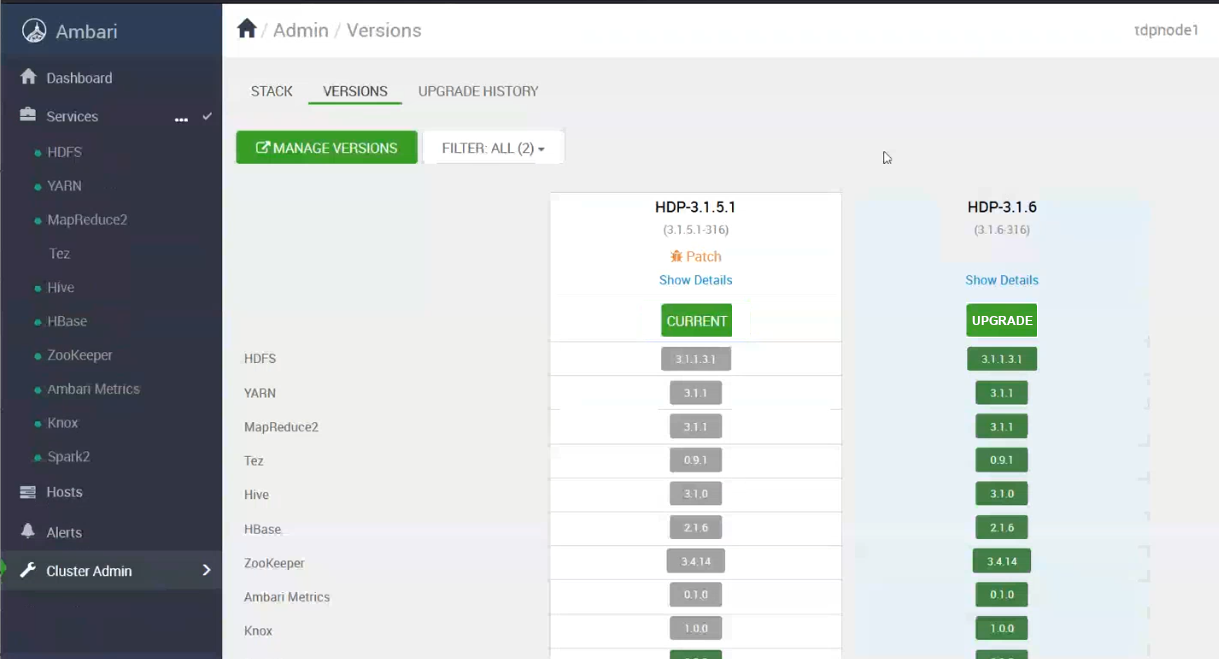Click the Services briefcase icon

(x=28, y=115)
